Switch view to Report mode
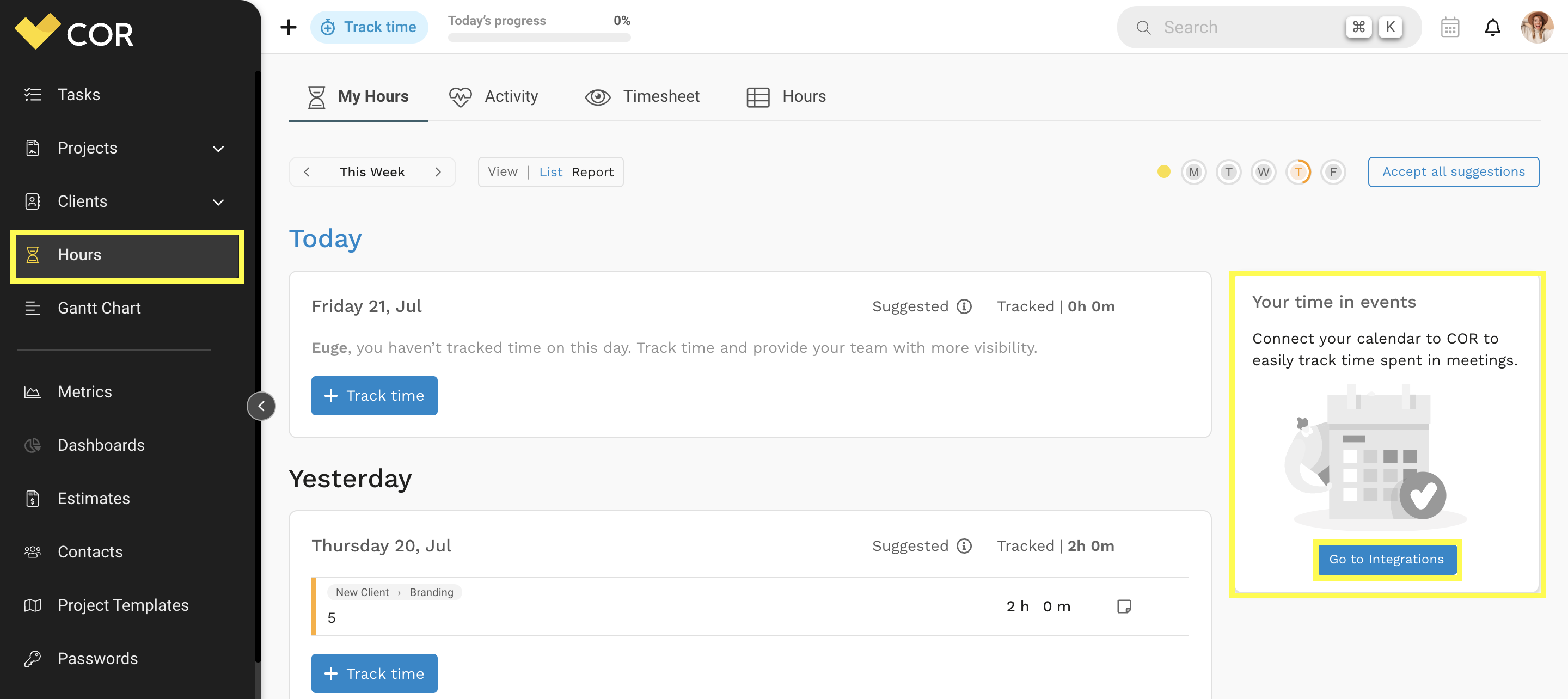Screen dimensions: 1568x699 click(592, 173)
